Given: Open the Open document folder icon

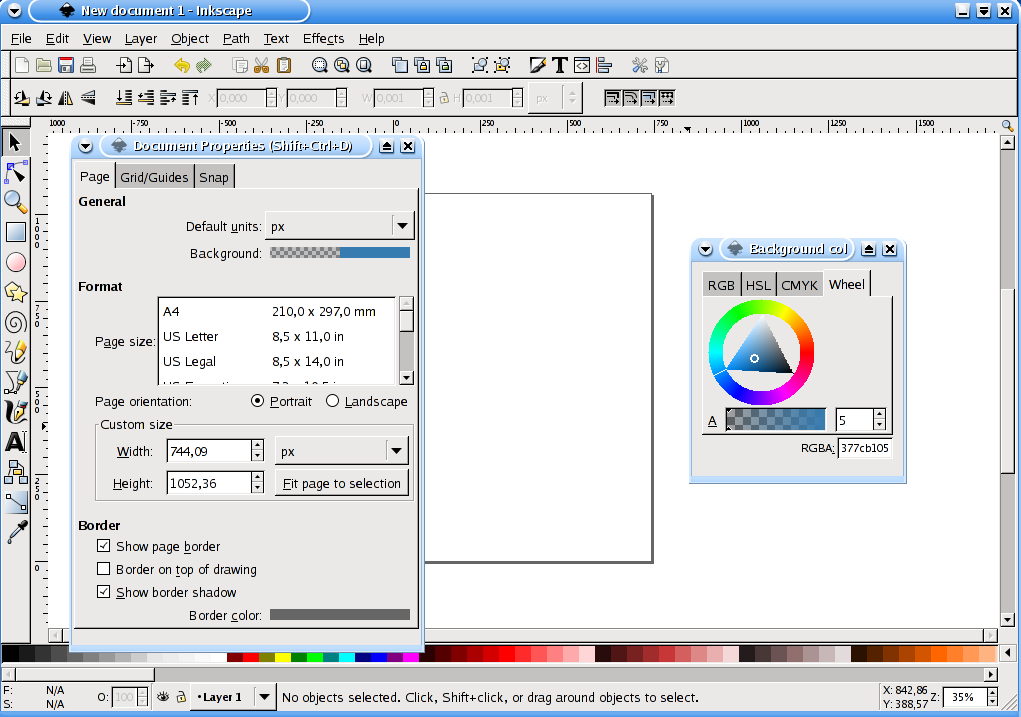Looking at the screenshot, I should [44, 65].
